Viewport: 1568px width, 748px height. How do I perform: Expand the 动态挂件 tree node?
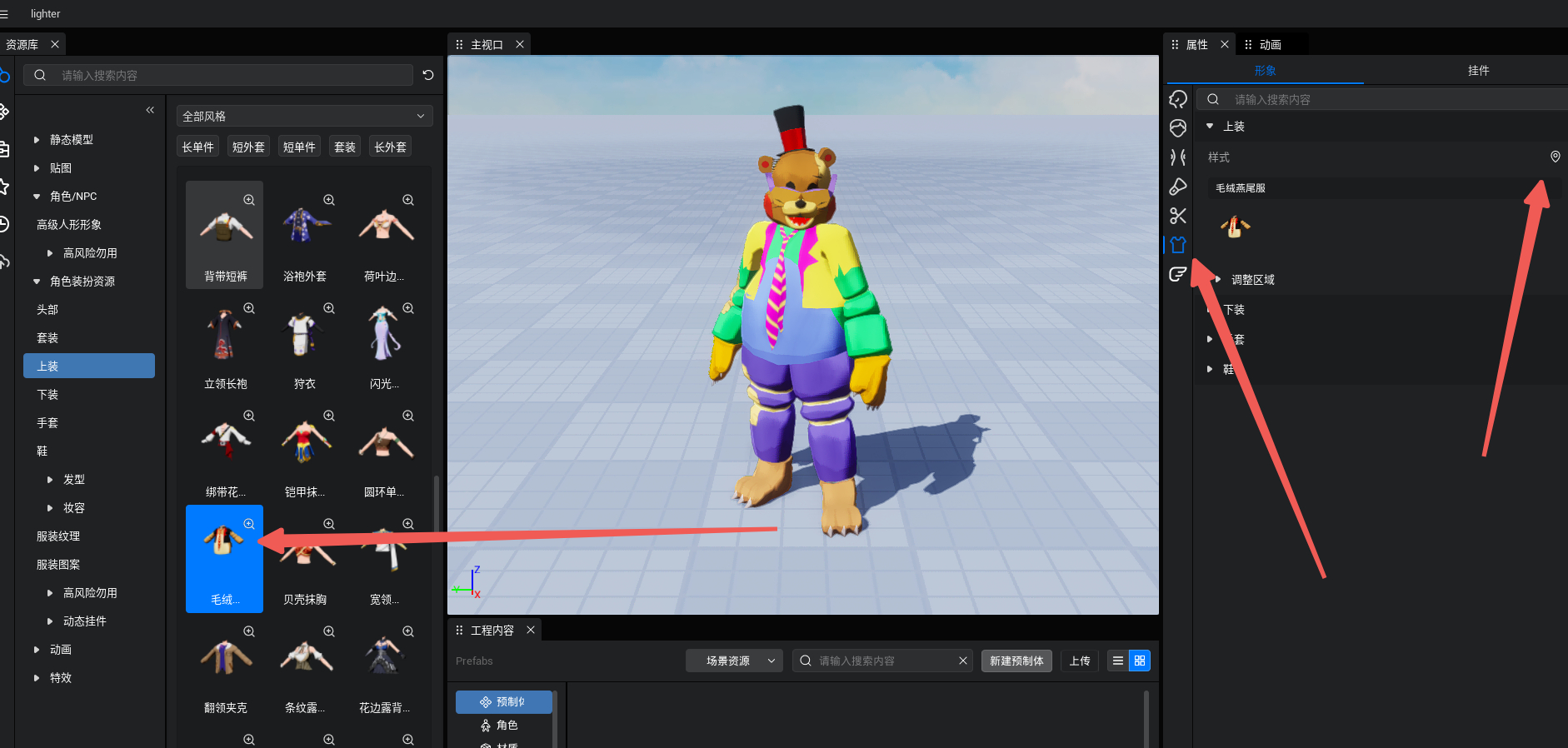tap(50, 621)
